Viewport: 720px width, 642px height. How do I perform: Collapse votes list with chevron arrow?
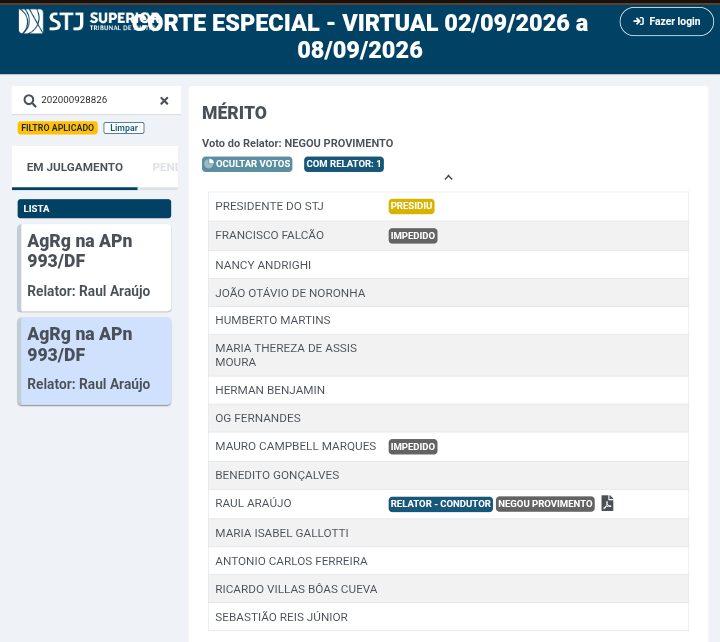[x=449, y=177]
